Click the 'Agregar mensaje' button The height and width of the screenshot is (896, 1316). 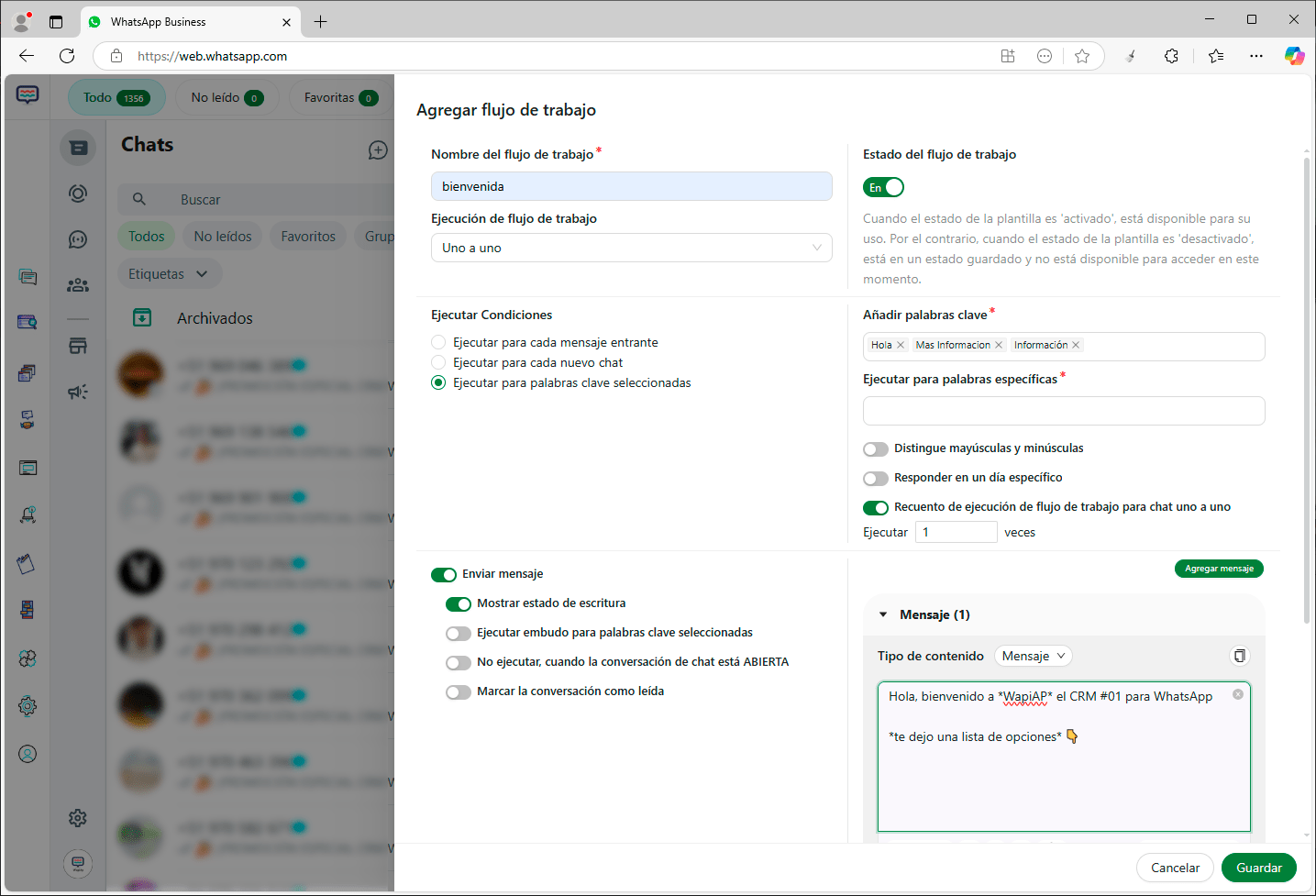pyautogui.click(x=1218, y=569)
